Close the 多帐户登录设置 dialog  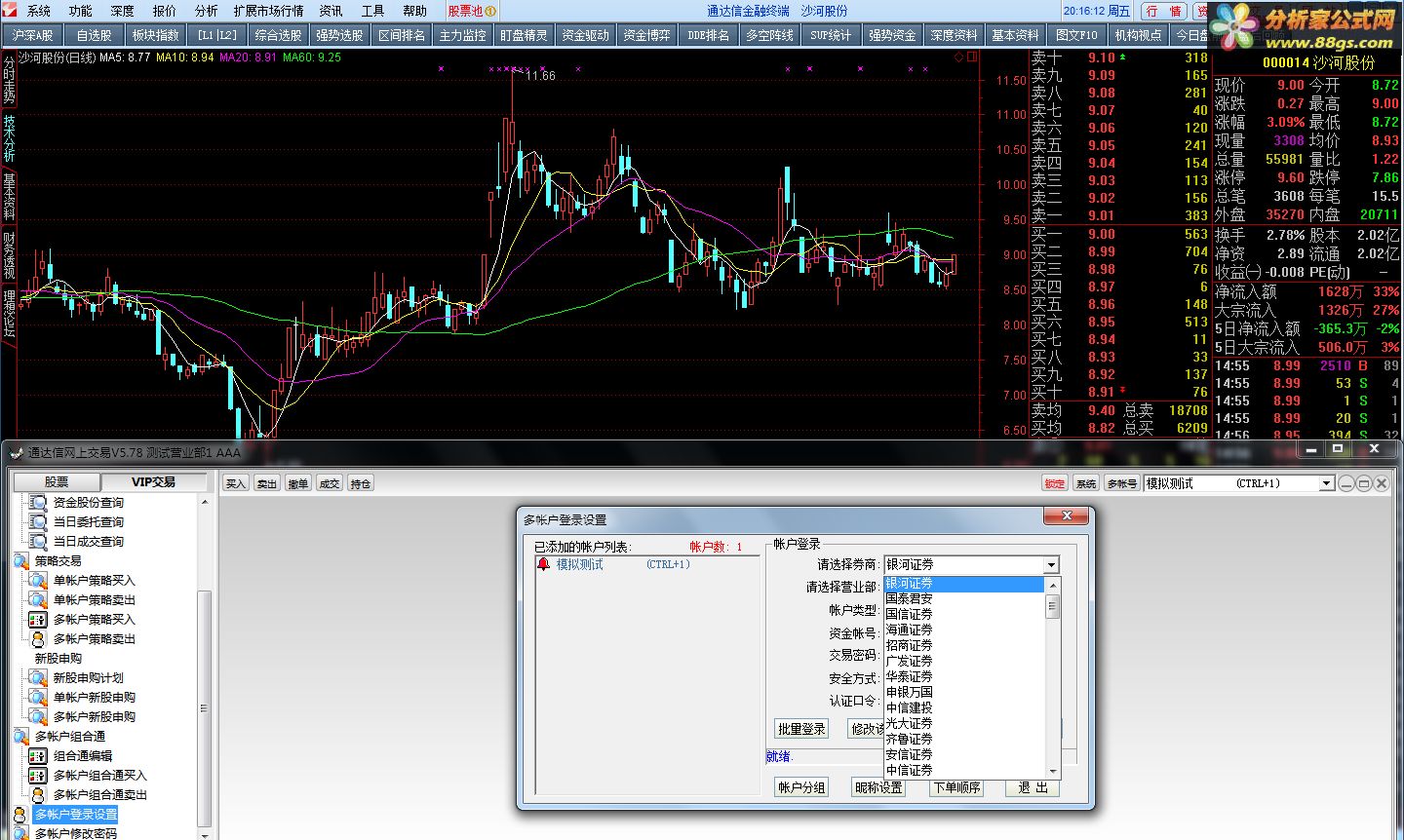coord(1067,515)
